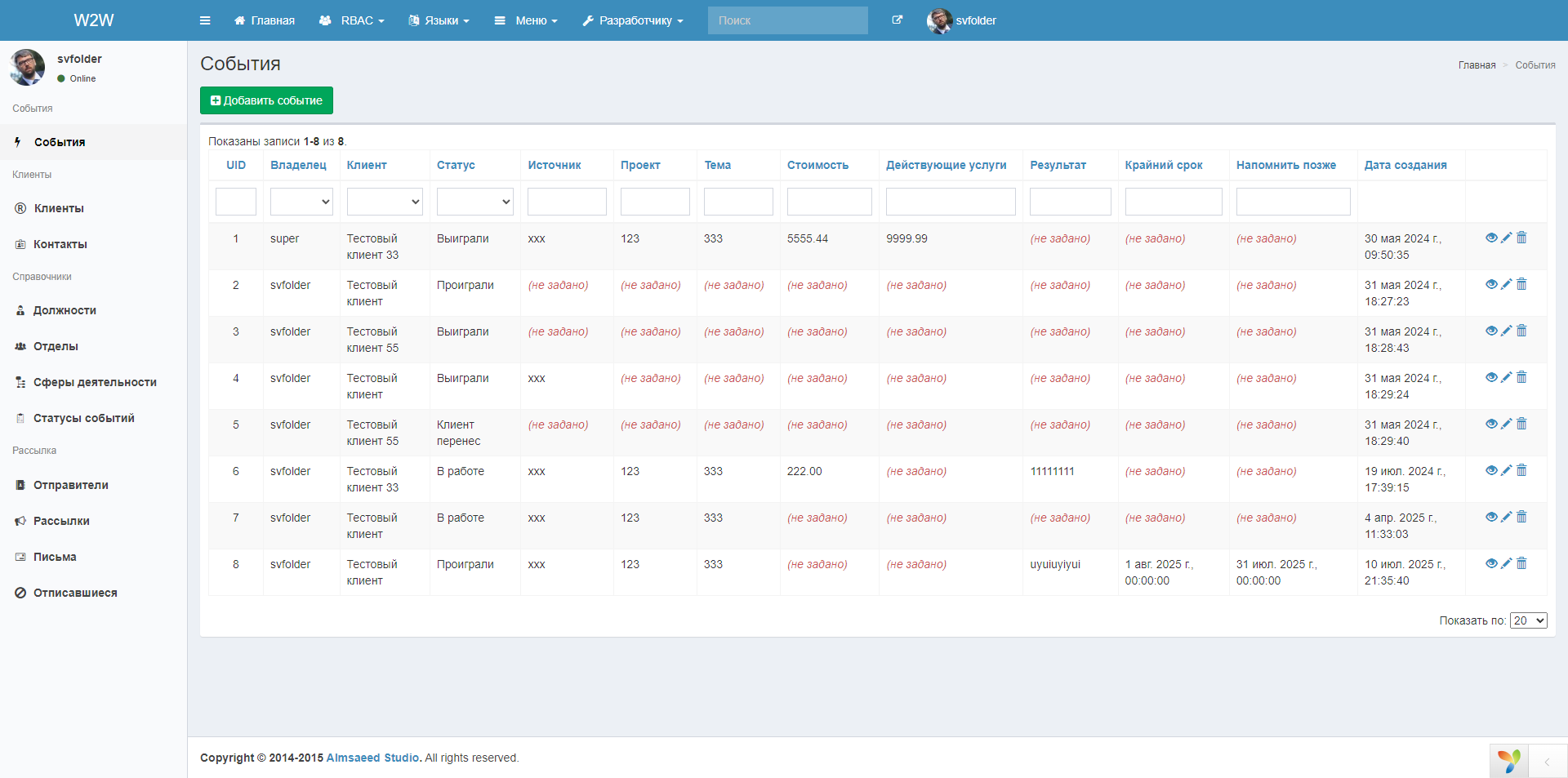
Task: Open Сферы деятельности sidebar item
Action: pos(93,382)
